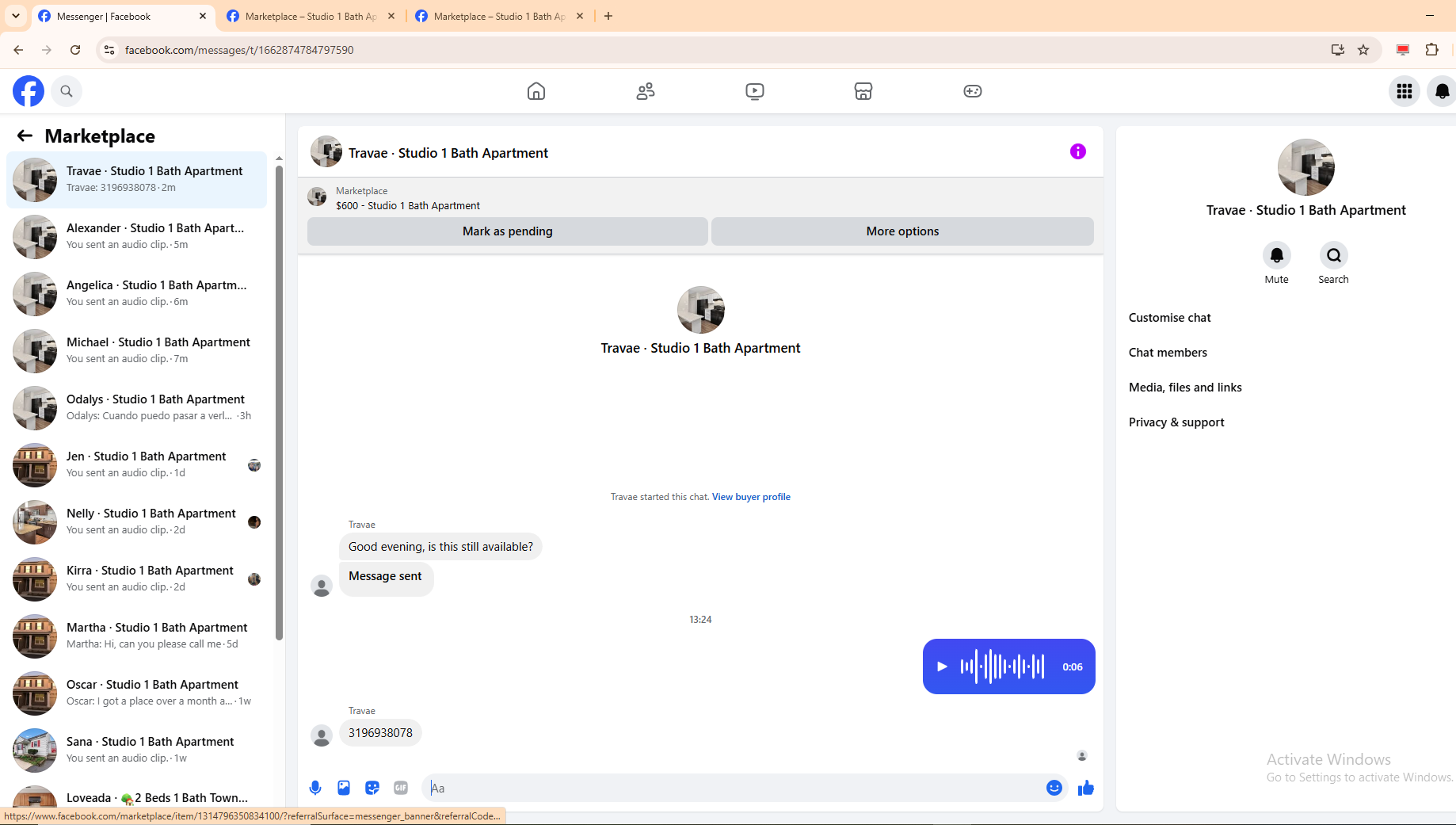Open Michael Studio 1 Bath conversation
Viewport: 1456px width, 825px height.
[136, 351]
